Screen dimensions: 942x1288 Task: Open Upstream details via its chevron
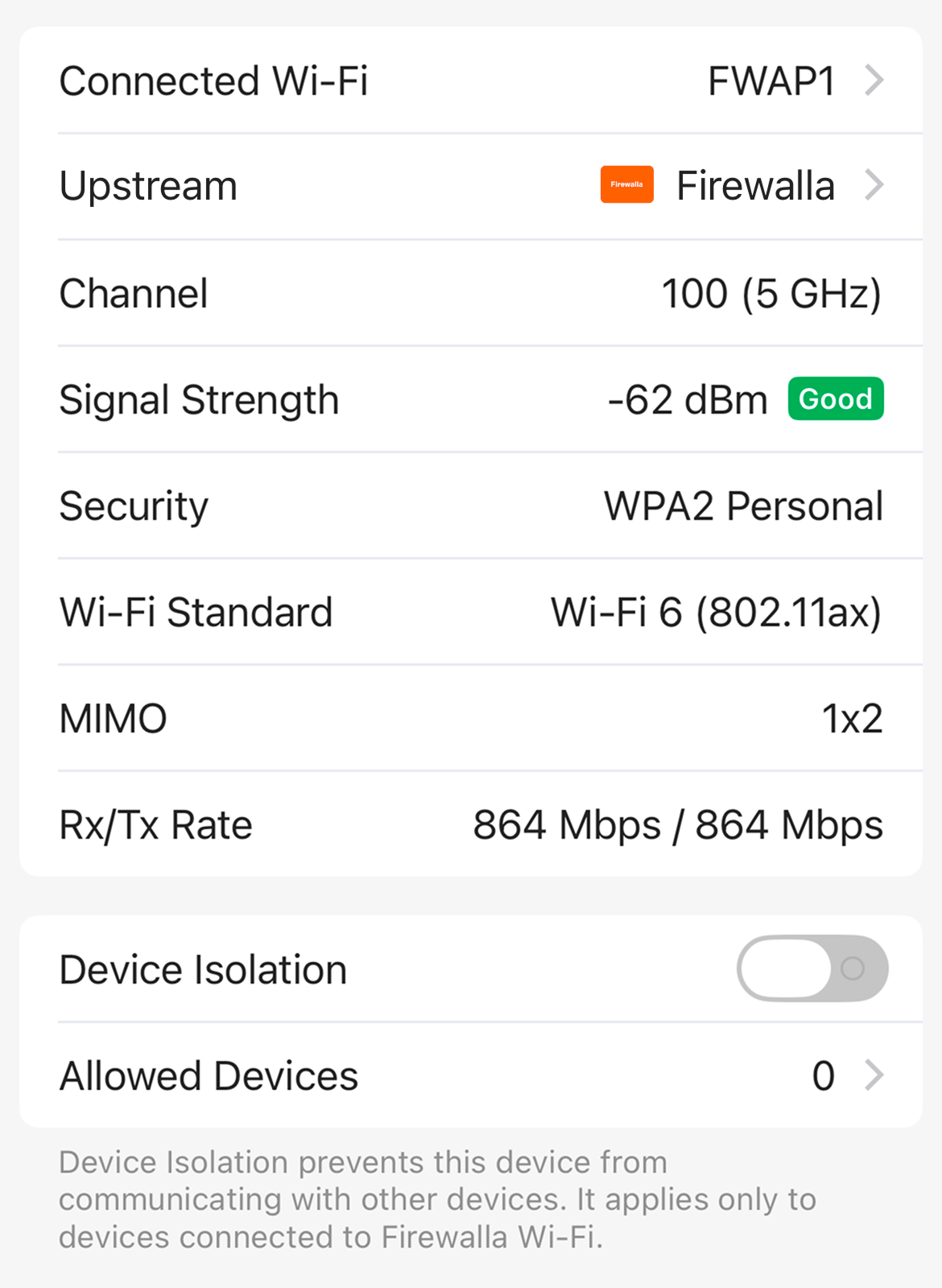(874, 185)
